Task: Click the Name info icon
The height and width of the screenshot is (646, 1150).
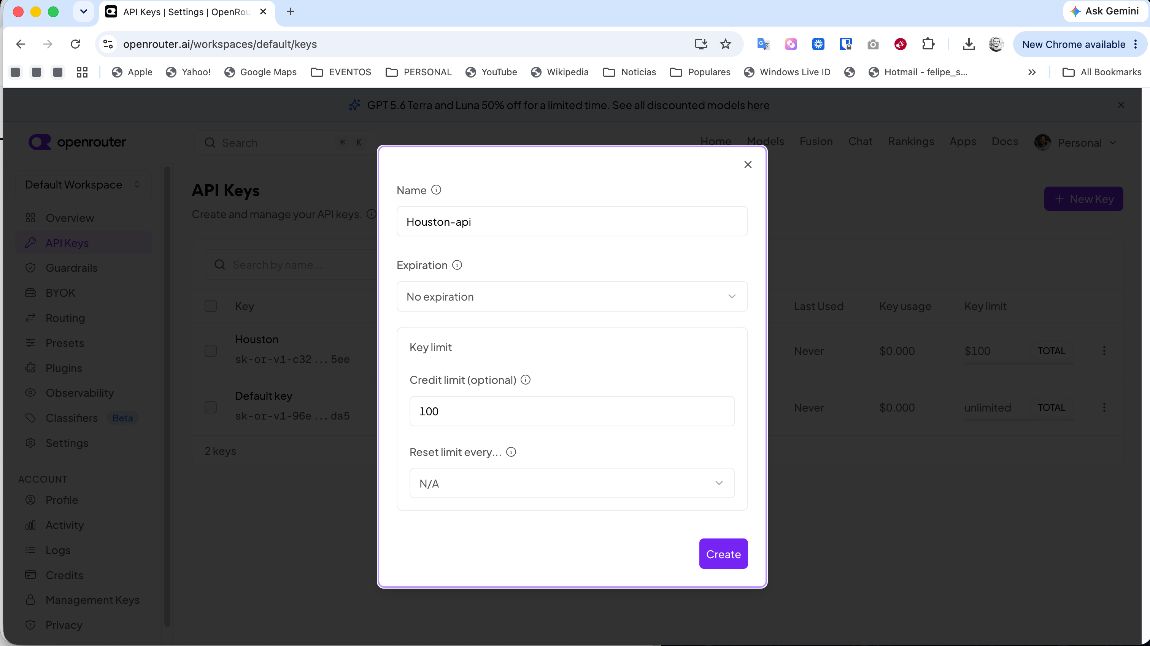Action: (x=436, y=190)
